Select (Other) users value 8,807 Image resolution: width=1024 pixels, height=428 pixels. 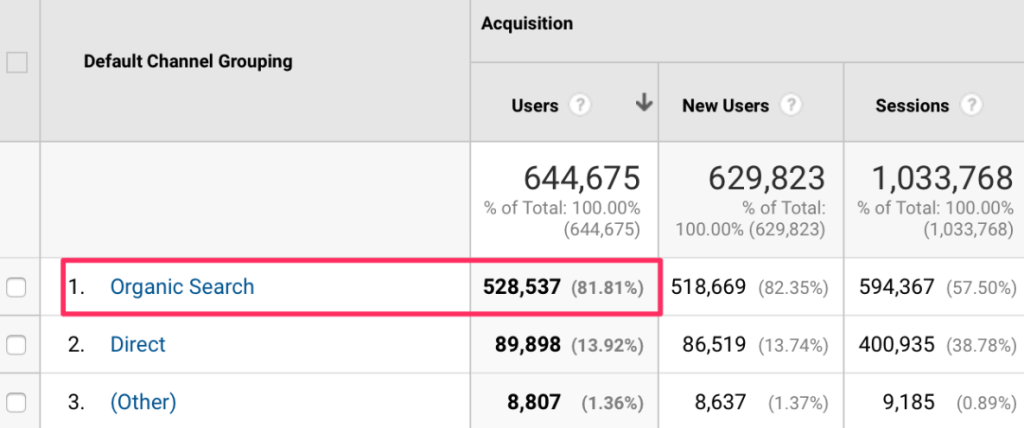pos(534,402)
